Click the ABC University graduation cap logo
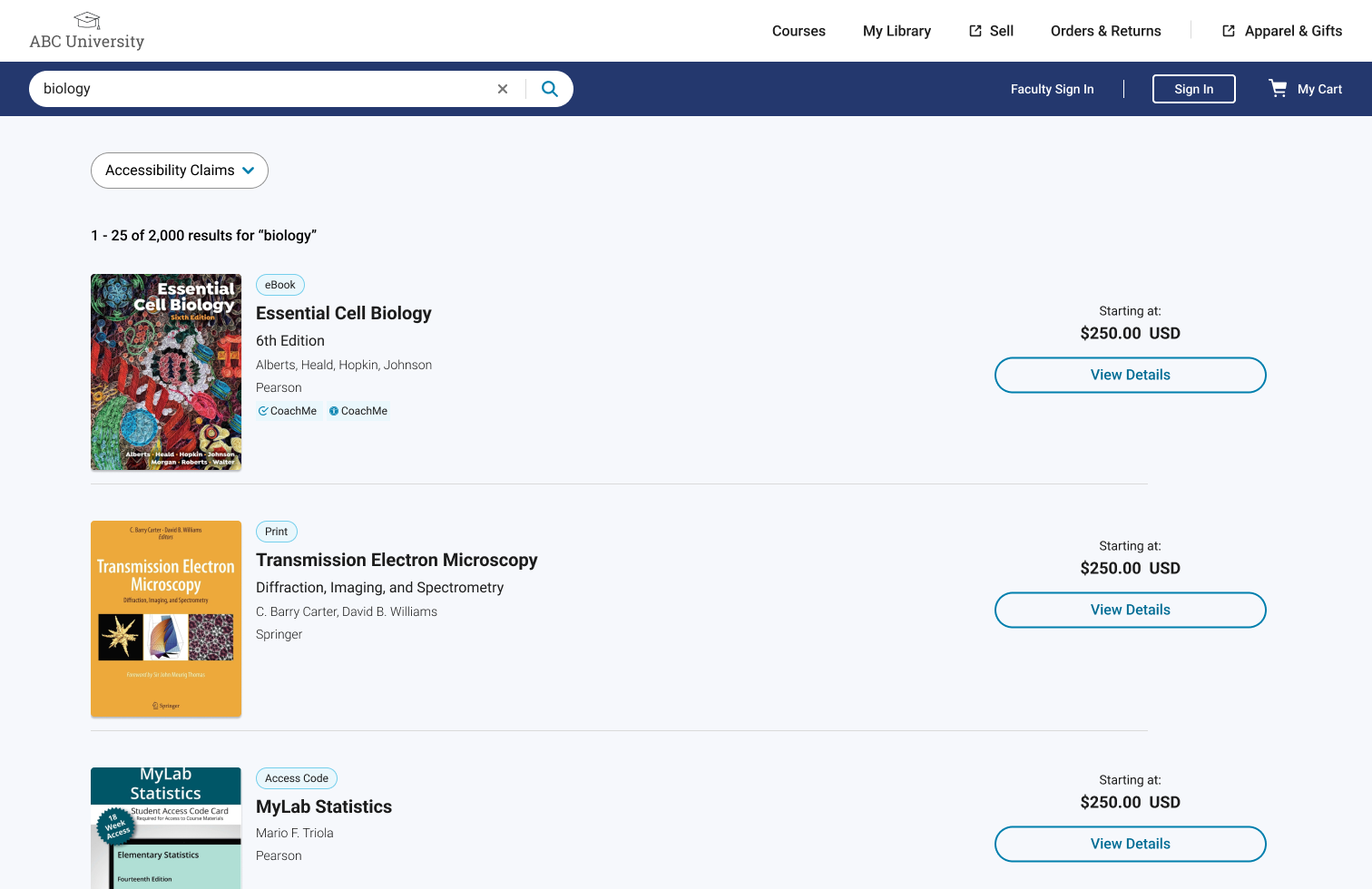The width and height of the screenshot is (1372, 889). tap(87, 20)
